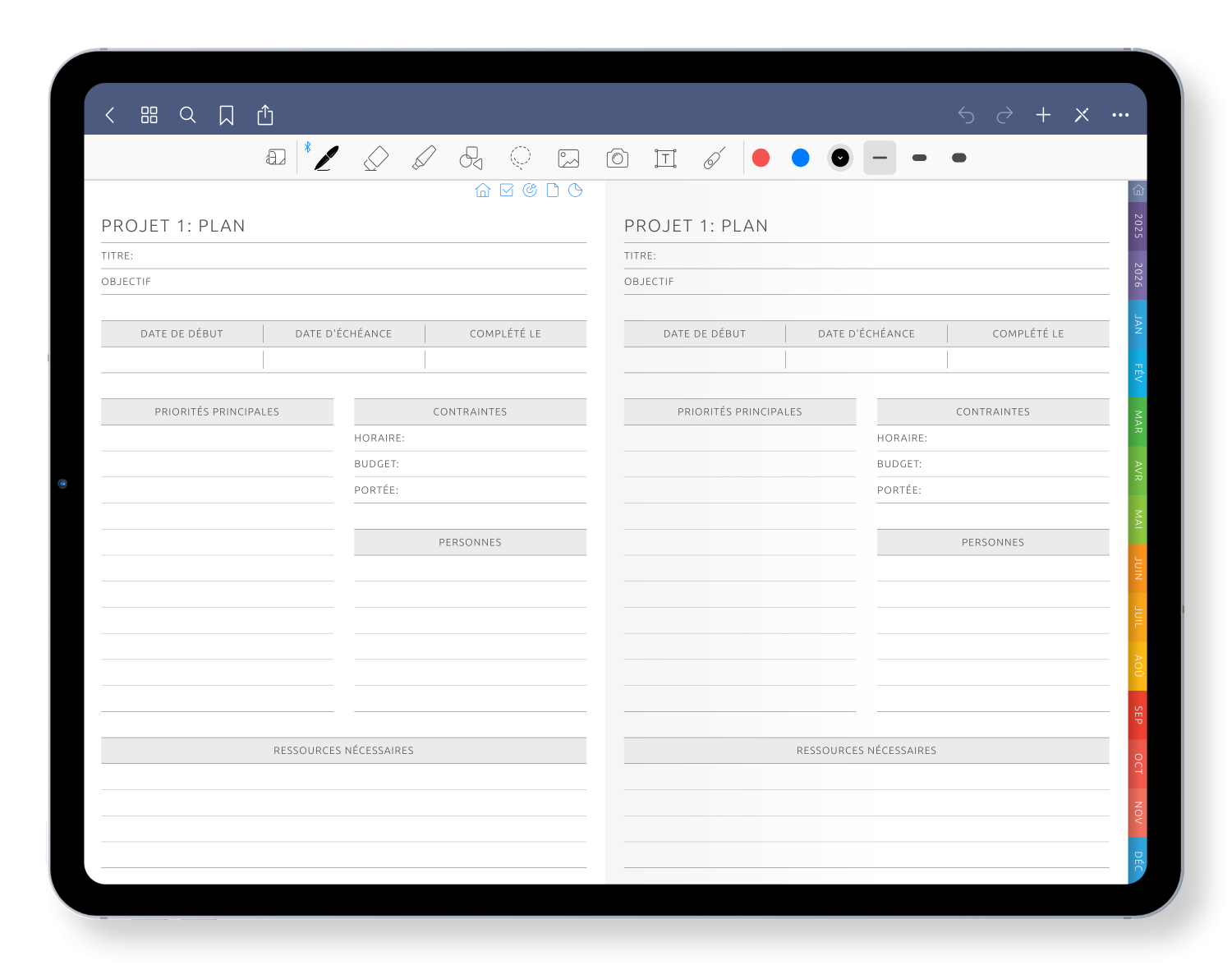Select CONTRAINTES header on right page
The image size is (1232, 965).
(x=993, y=412)
